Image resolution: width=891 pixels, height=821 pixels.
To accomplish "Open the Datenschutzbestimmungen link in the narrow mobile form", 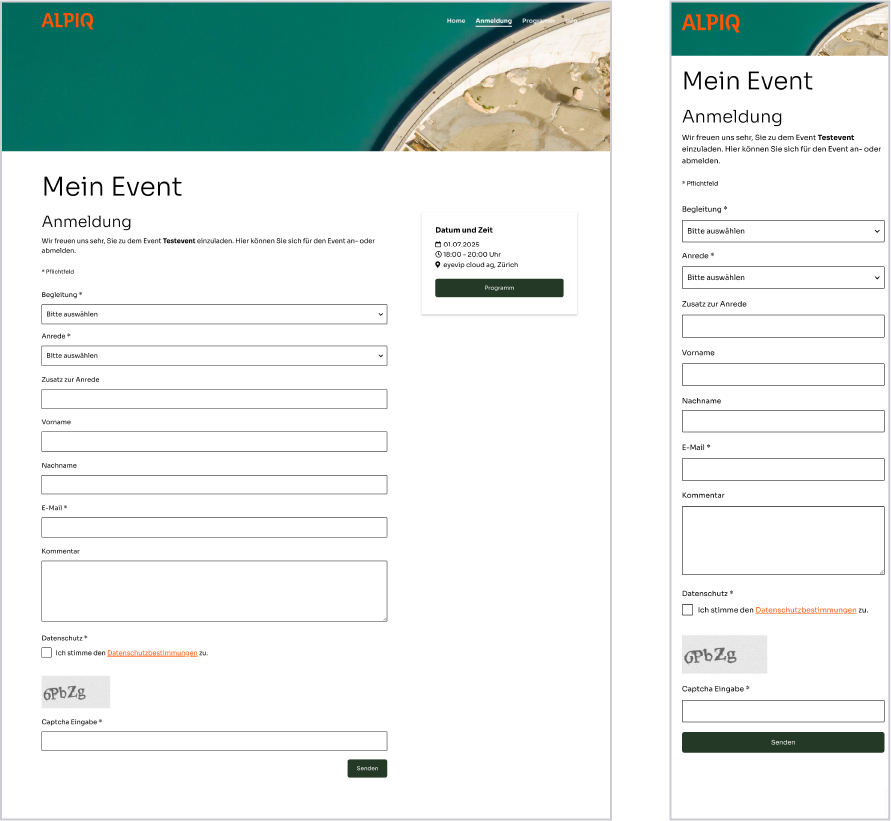I will pyautogui.click(x=805, y=610).
